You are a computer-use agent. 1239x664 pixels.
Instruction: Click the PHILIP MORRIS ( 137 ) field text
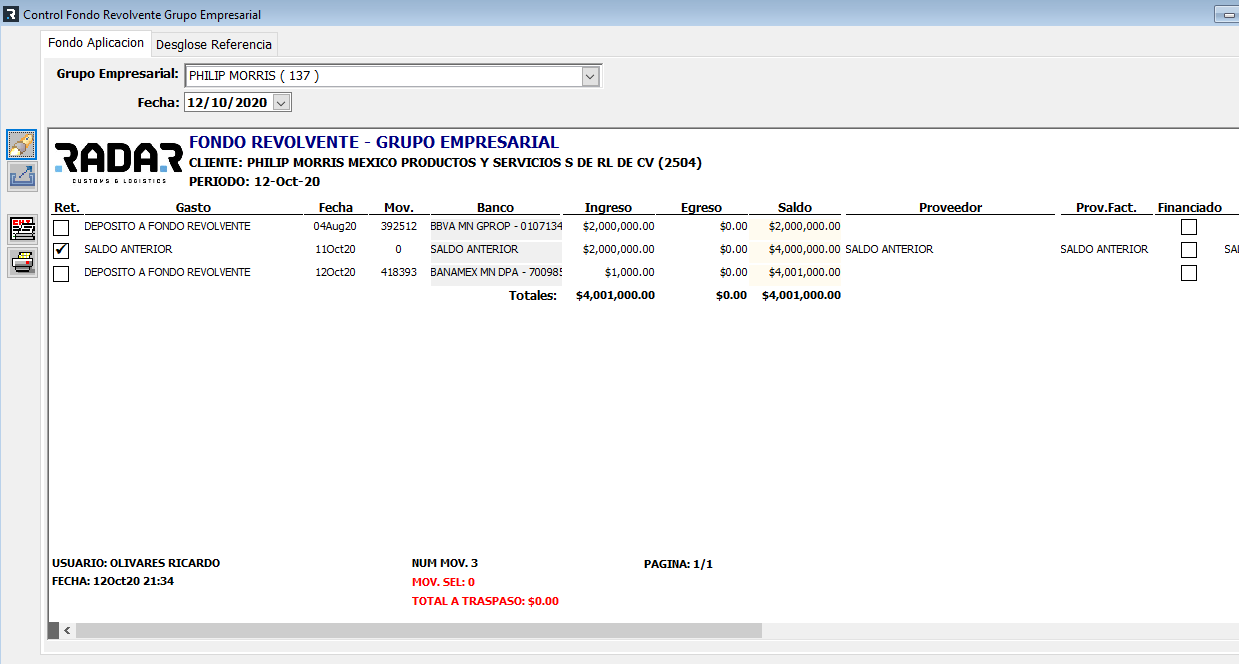254,76
